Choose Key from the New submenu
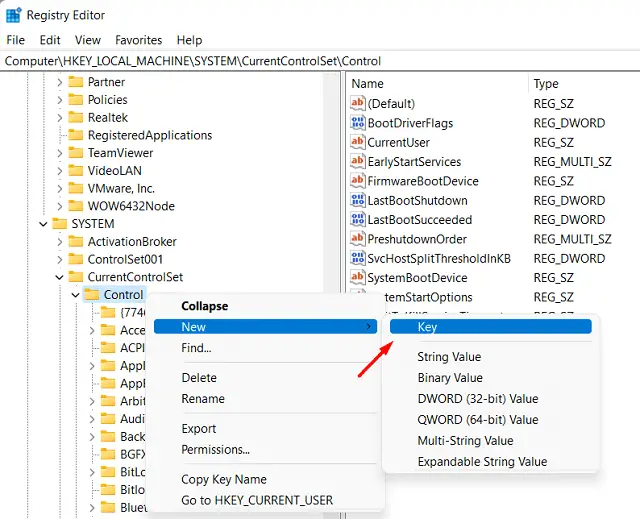This screenshot has height=519, width=640. [427, 327]
